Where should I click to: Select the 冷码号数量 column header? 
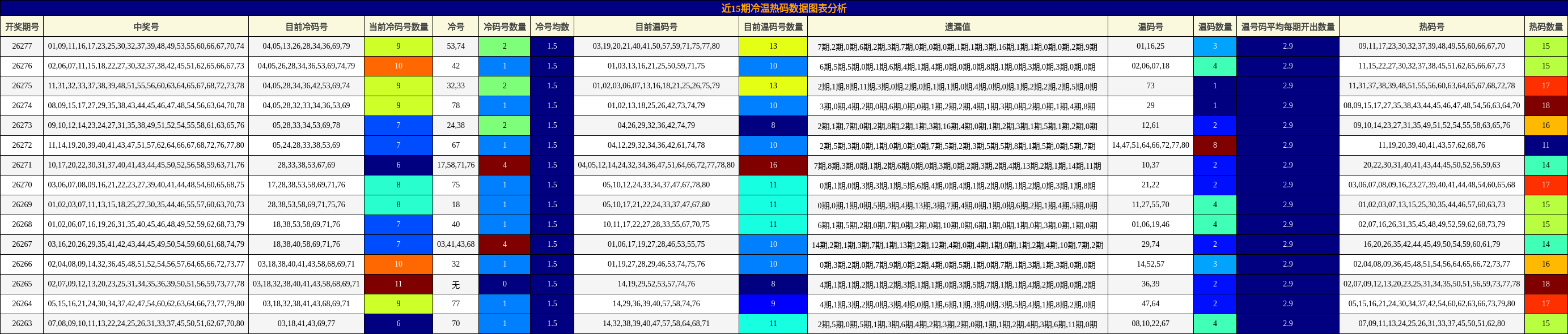(505, 27)
